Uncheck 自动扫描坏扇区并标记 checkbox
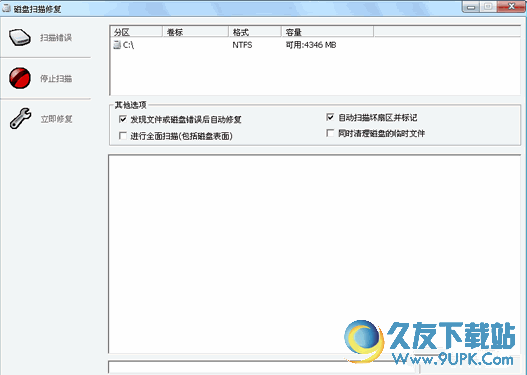Screen dimensions: 527x375 [330, 117]
